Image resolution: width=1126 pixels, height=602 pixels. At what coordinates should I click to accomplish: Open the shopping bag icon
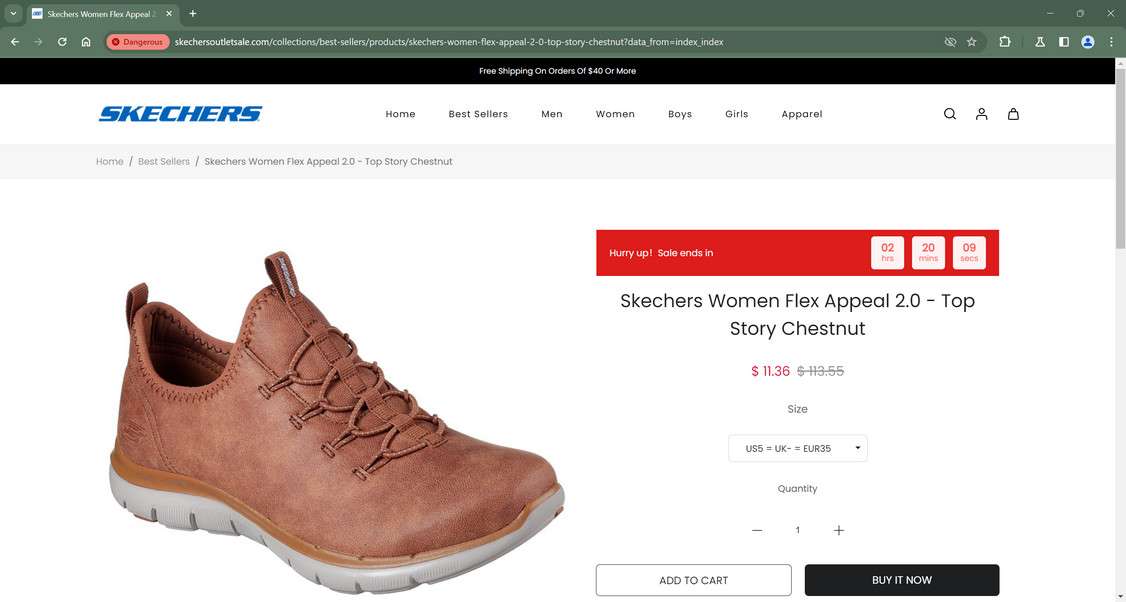(1013, 114)
